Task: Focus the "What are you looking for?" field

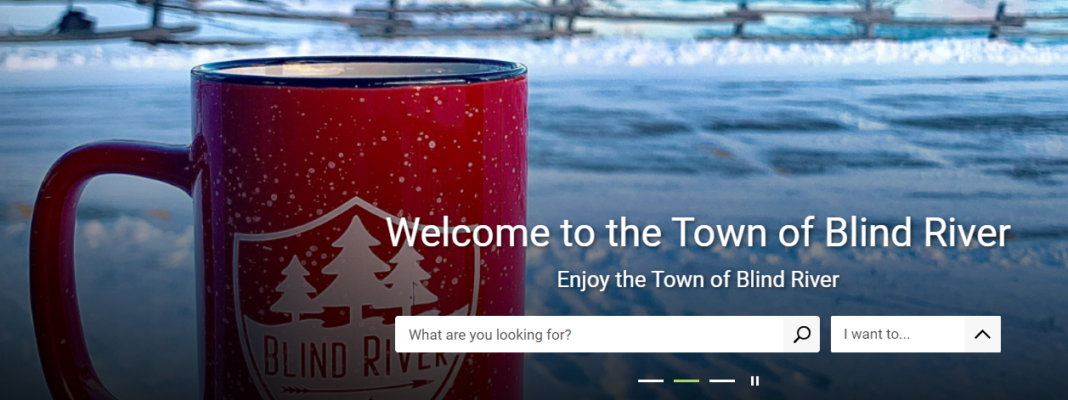Action: click(x=589, y=334)
